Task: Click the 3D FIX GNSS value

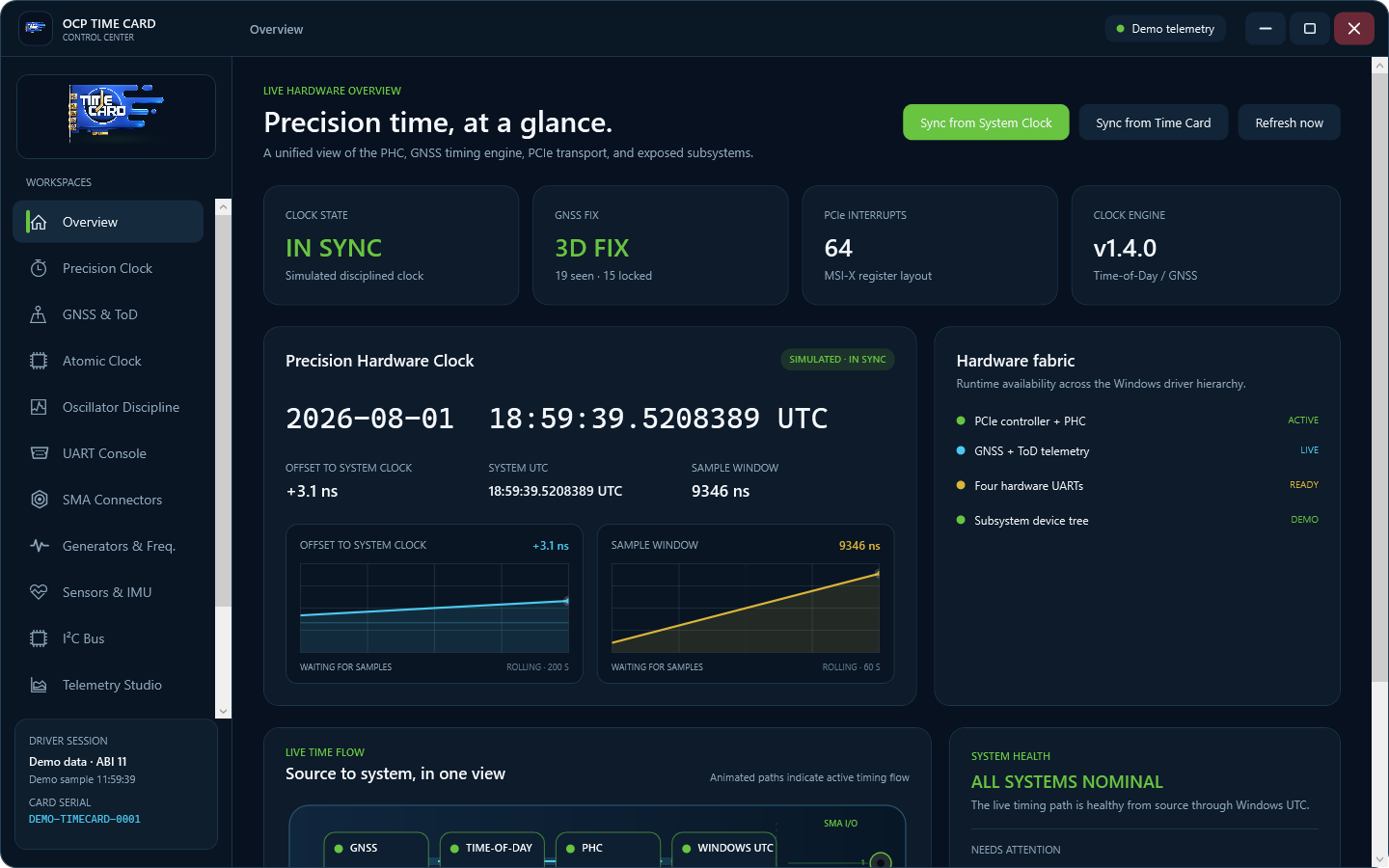Action: [x=592, y=248]
